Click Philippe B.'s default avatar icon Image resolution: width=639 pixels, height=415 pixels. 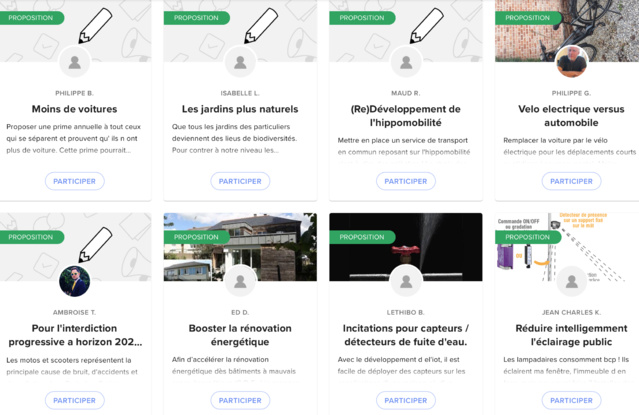click(75, 62)
